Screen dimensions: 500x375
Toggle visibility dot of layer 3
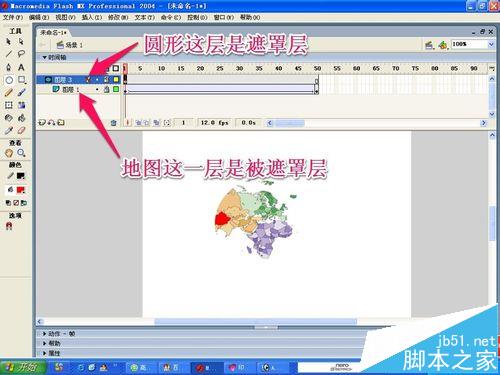point(97,80)
